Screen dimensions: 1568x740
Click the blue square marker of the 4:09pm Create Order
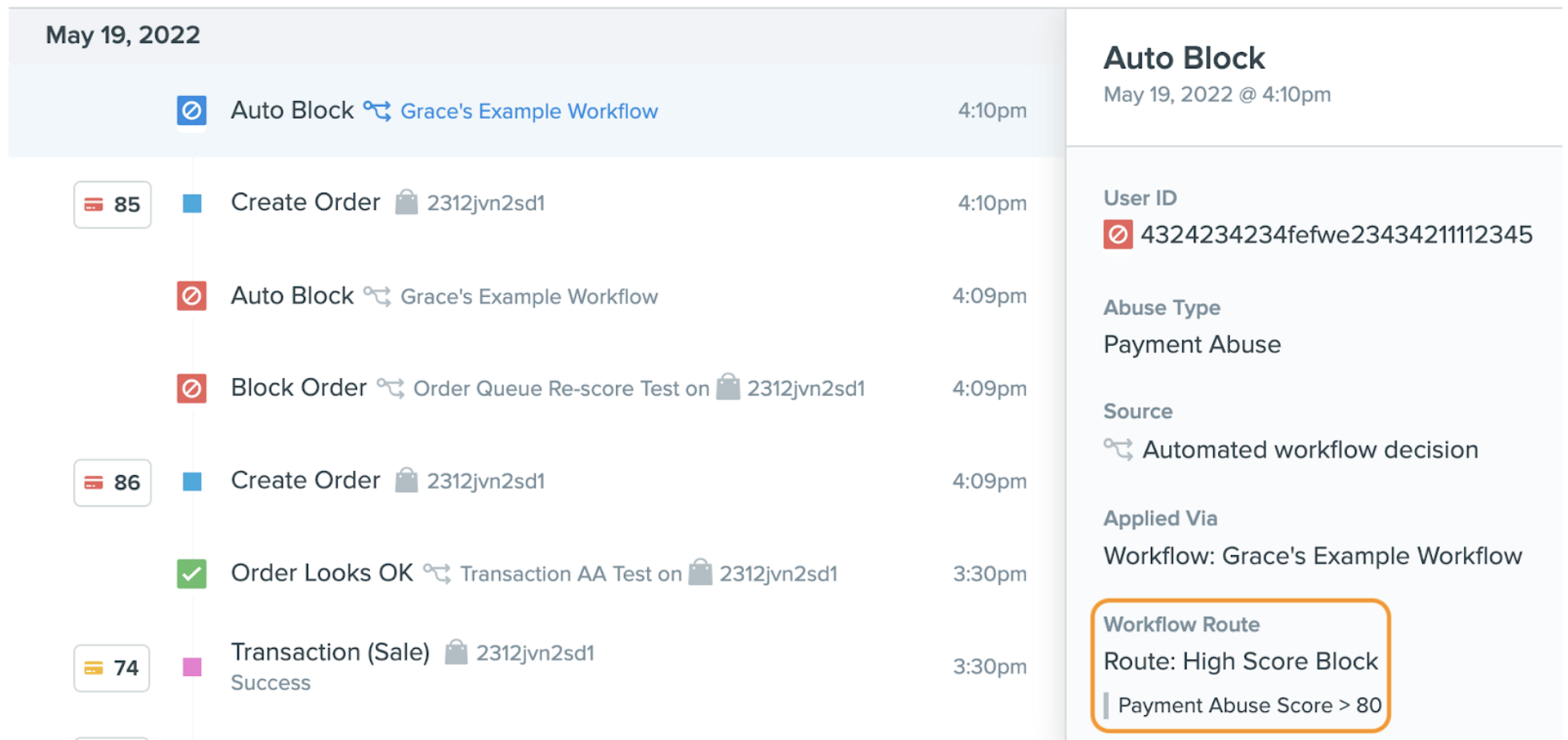coord(192,481)
